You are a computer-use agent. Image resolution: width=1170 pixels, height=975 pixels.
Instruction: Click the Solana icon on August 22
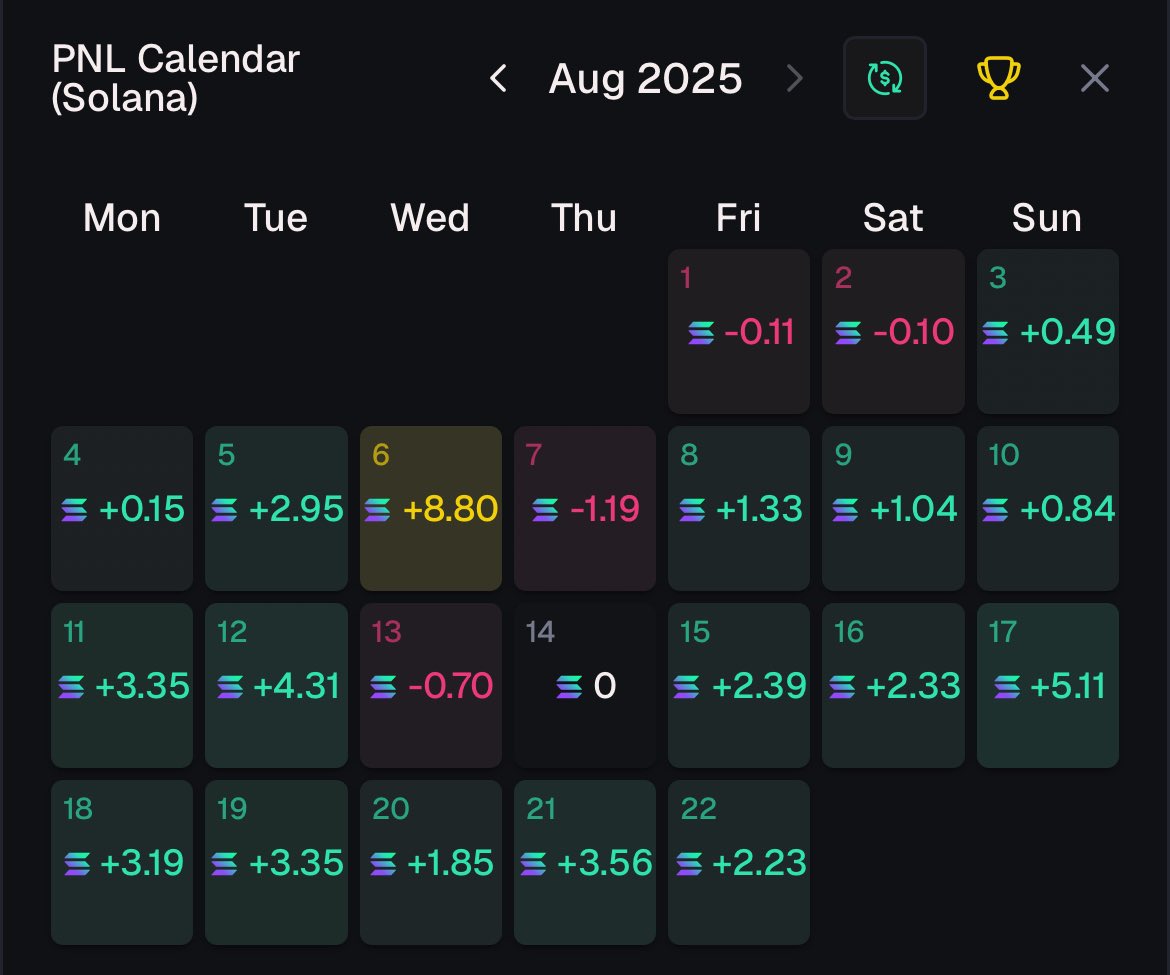[x=689, y=864]
